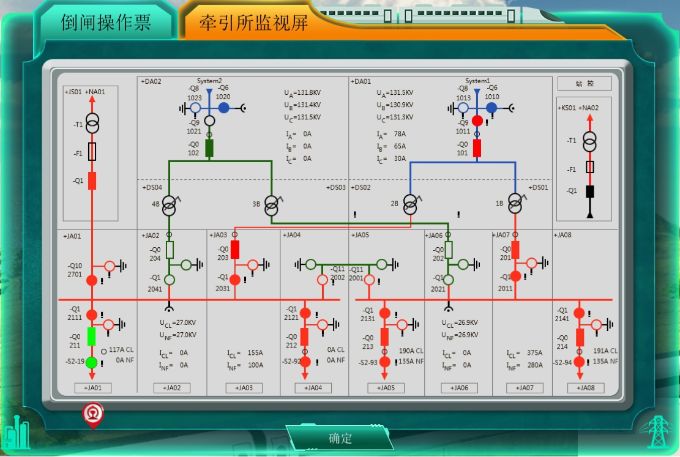Toggle the red Q0 203 breaker
The width and height of the screenshot is (680, 457).
coord(235,250)
